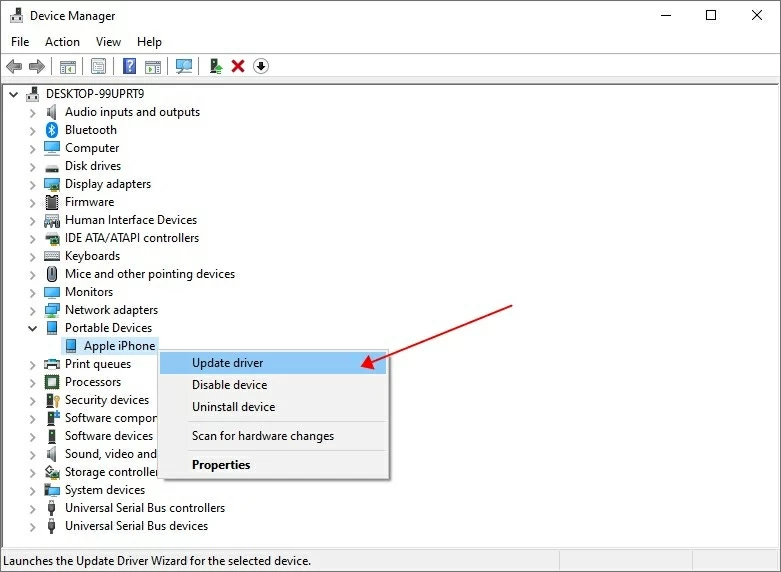Click the Help toolbar icon with question mark
The image size is (781, 572).
pos(129,66)
